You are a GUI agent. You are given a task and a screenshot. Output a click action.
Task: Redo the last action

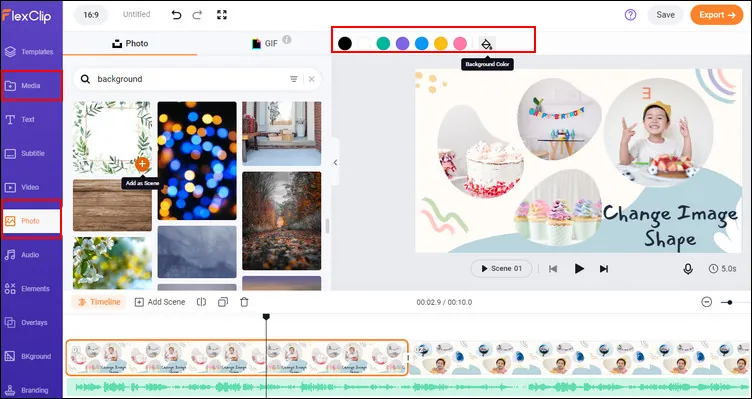click(x=197, y=15)
